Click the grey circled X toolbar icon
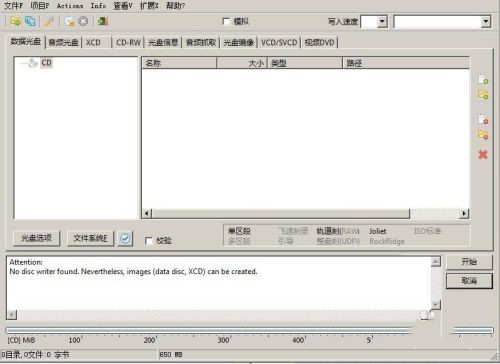 (x=83, y=21)
